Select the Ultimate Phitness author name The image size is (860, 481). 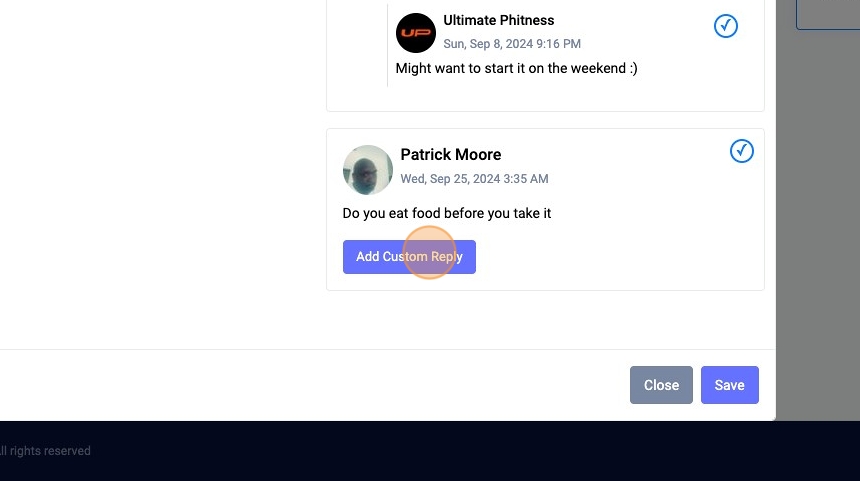pyautogui.click(x=499, y=20)
